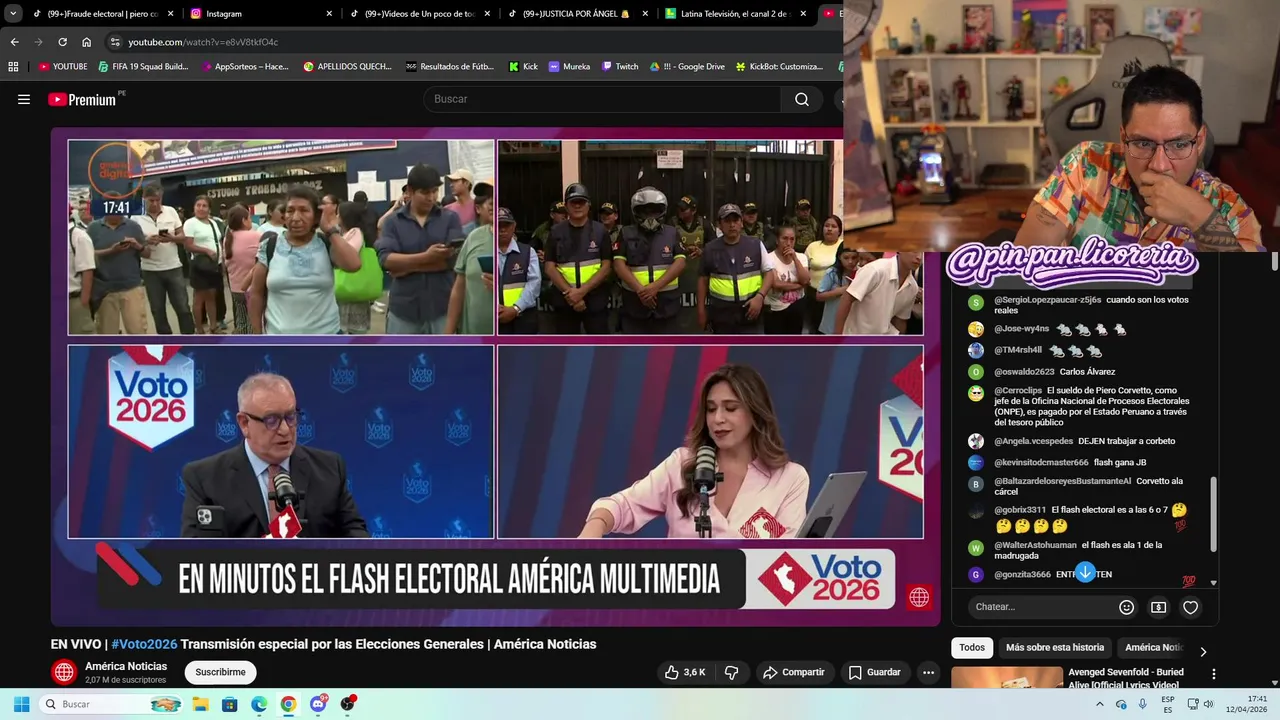1280x720 pixels.
Task: Close the Instagram tab
Action: pyautogui.click(x=329, y=14)
